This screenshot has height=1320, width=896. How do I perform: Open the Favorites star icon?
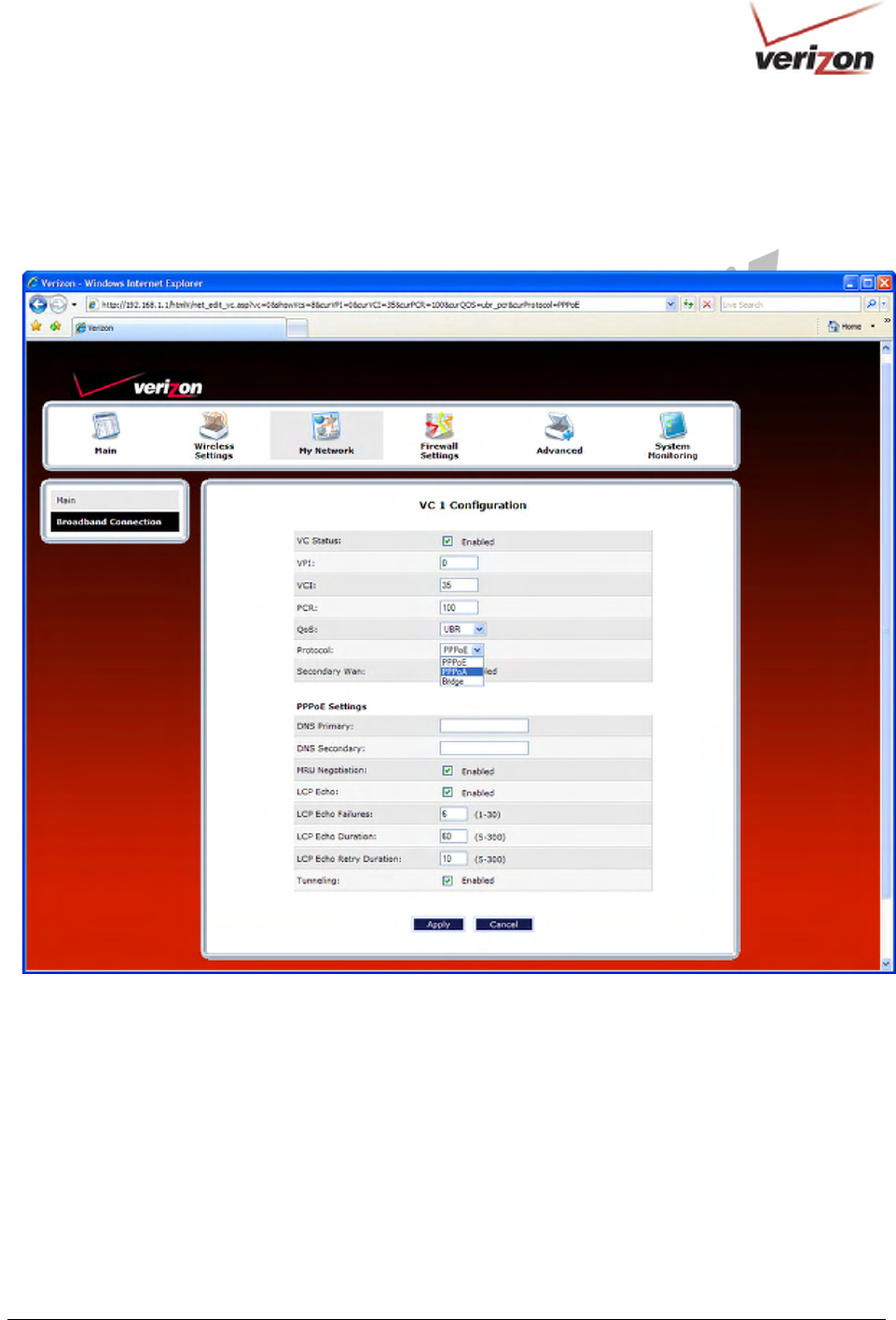pos(36,327)
